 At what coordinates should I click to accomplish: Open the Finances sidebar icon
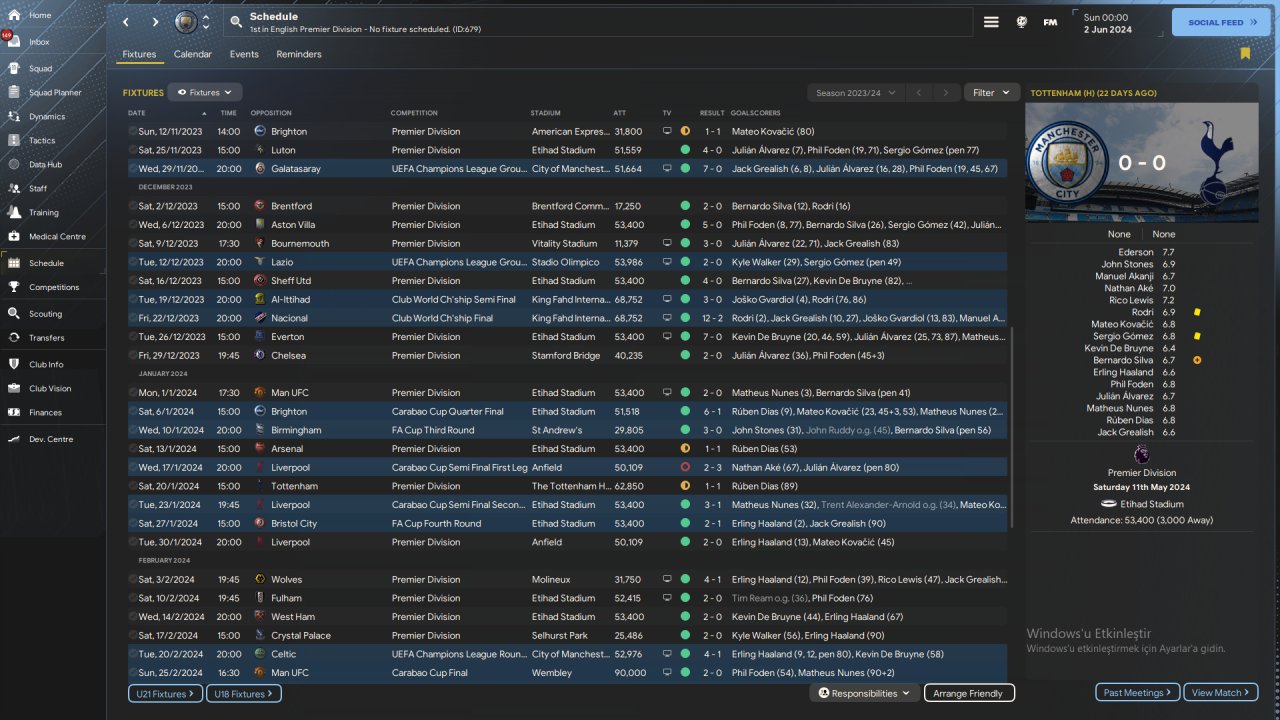tap(15, 412)
